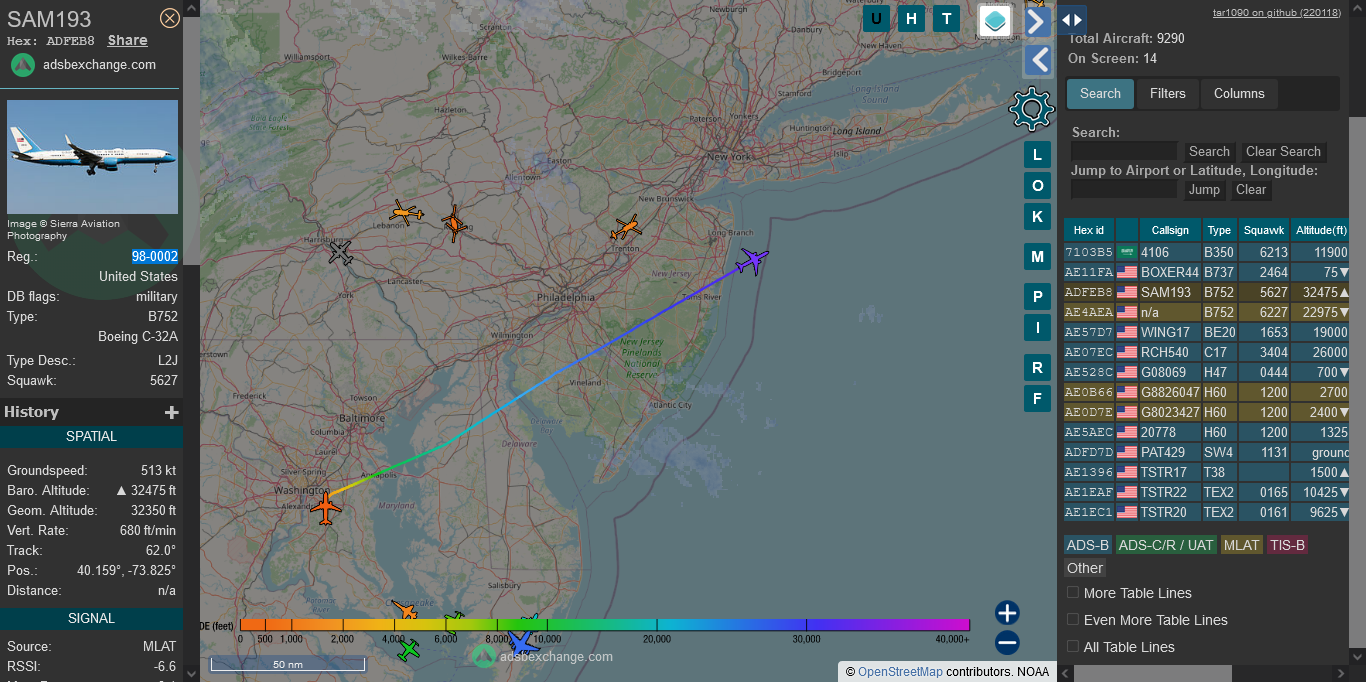This screenshot has height=682, width=1366.
Task: Focus the Jump to Airport input field
Action: pos(1124,189)
